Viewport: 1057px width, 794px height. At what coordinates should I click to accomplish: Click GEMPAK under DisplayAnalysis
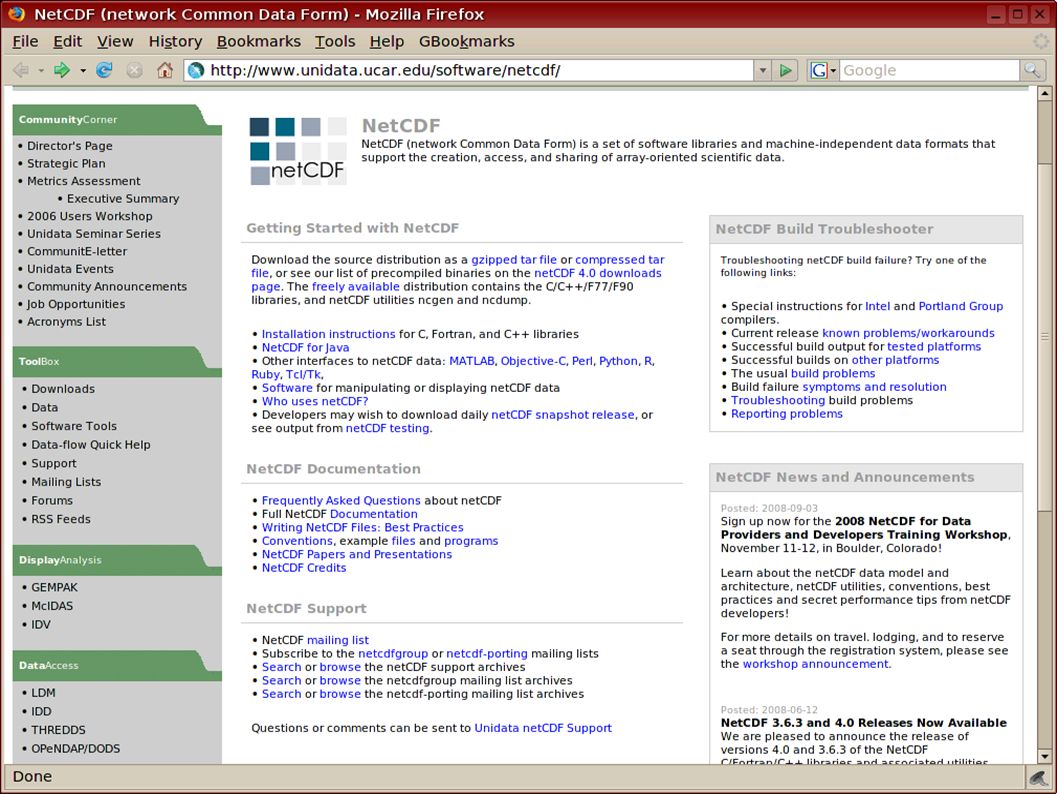point(55,587)
